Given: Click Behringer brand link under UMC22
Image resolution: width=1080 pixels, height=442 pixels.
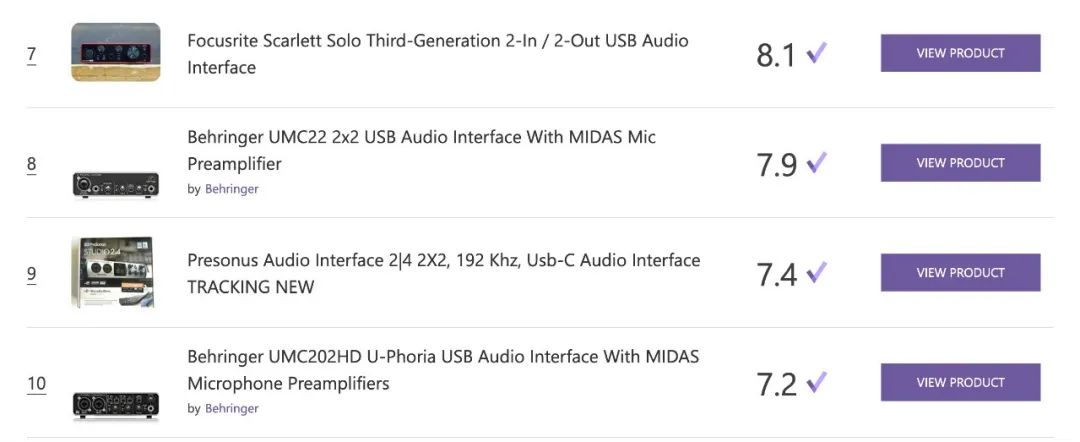Looking at the screenshot, I should pos(231,189).
